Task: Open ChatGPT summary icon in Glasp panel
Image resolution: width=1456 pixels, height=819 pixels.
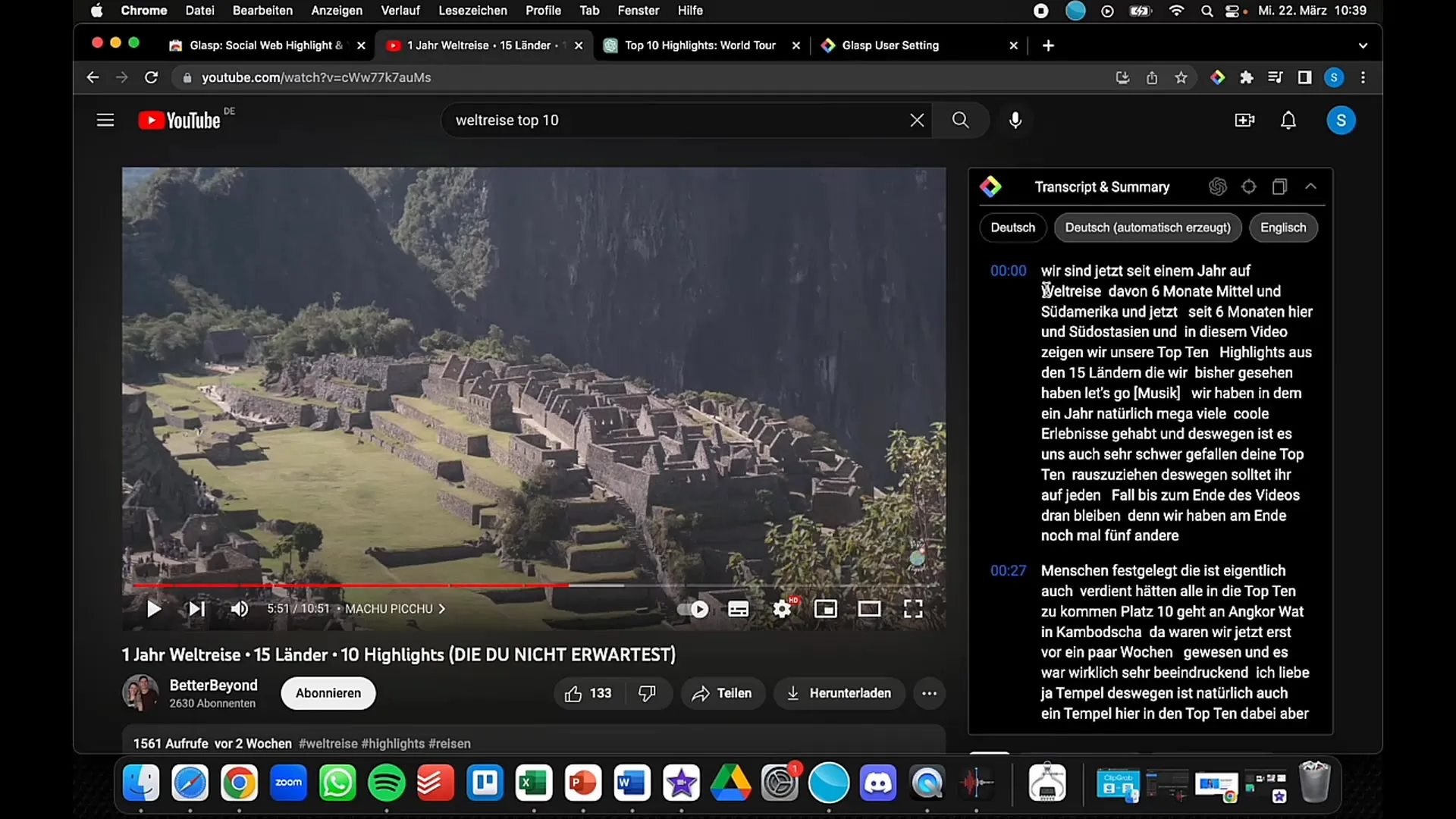Action: pyautogui.click(x=1218, y=187)
